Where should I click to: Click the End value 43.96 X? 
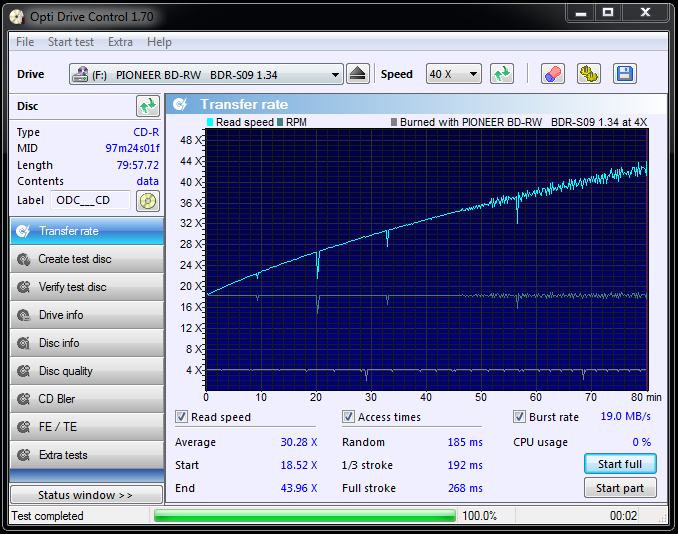click(299, 488)
